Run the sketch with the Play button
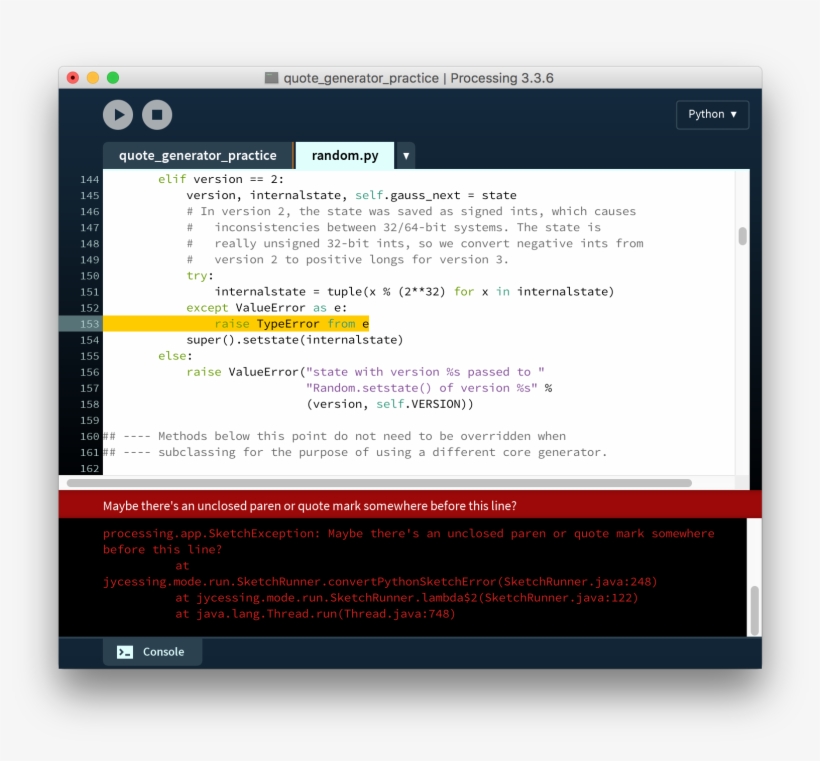This screenshot has height=761, width=820. point(117,114)
